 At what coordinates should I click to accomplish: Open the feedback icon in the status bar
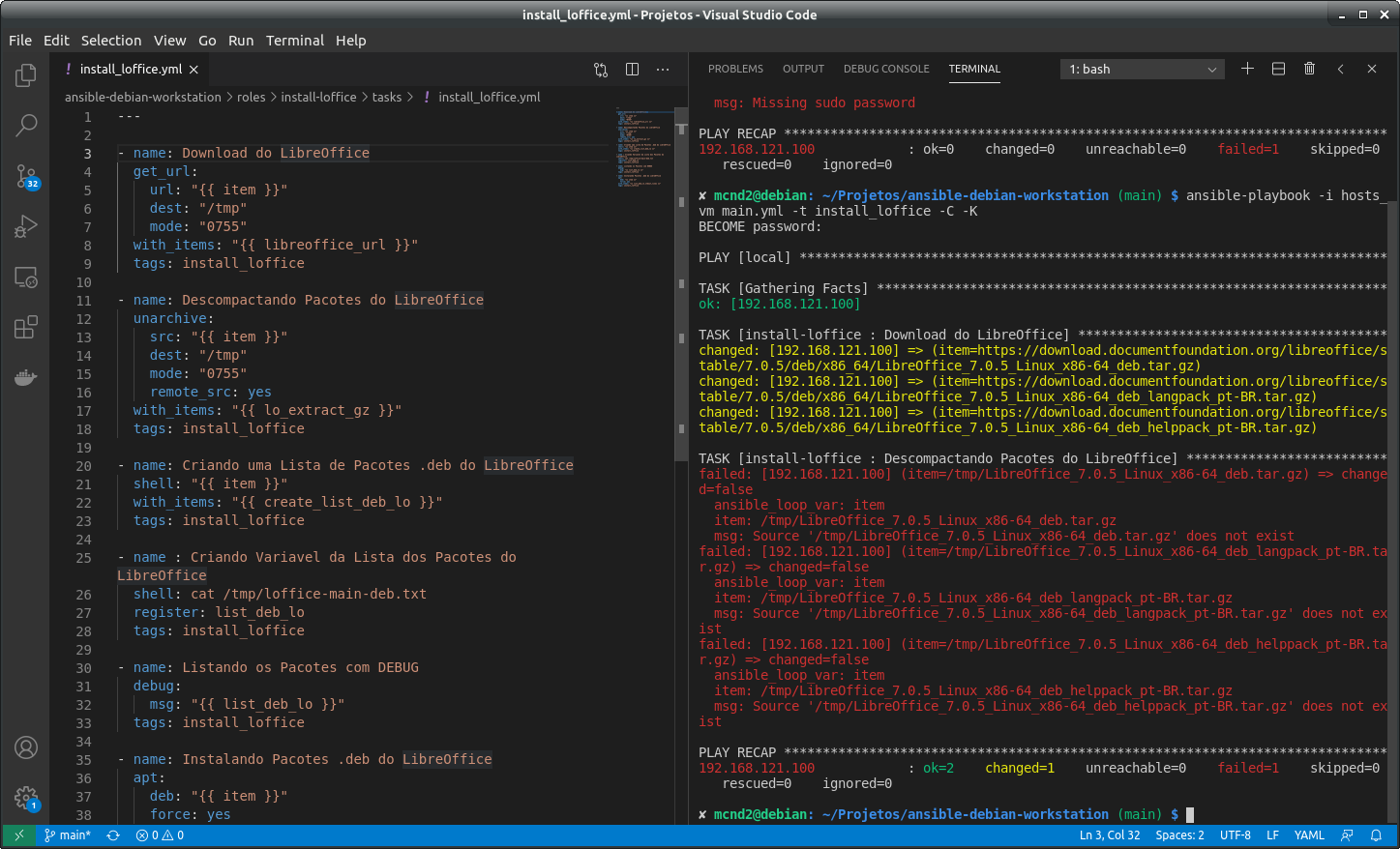pos(1347,835)
